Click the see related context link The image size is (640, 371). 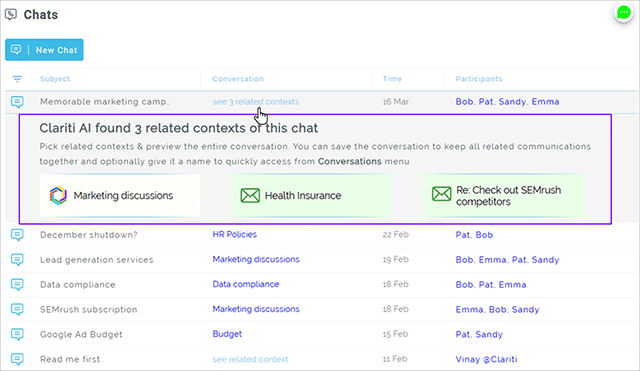click(250, 359)
